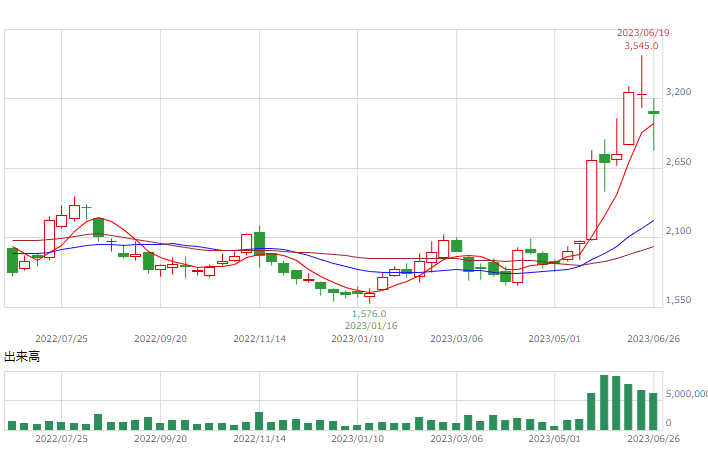Click the 3,545.0 high price label

[x=641, y=46]
